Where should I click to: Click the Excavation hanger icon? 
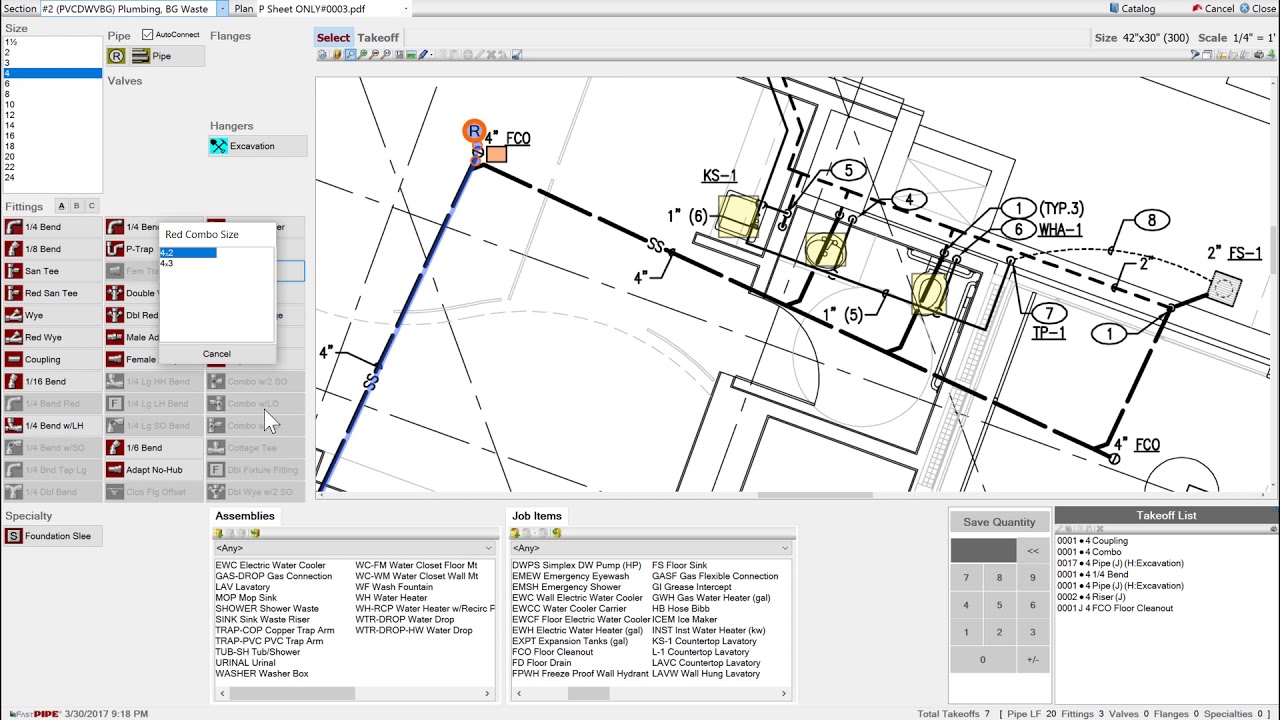[218, 146]
